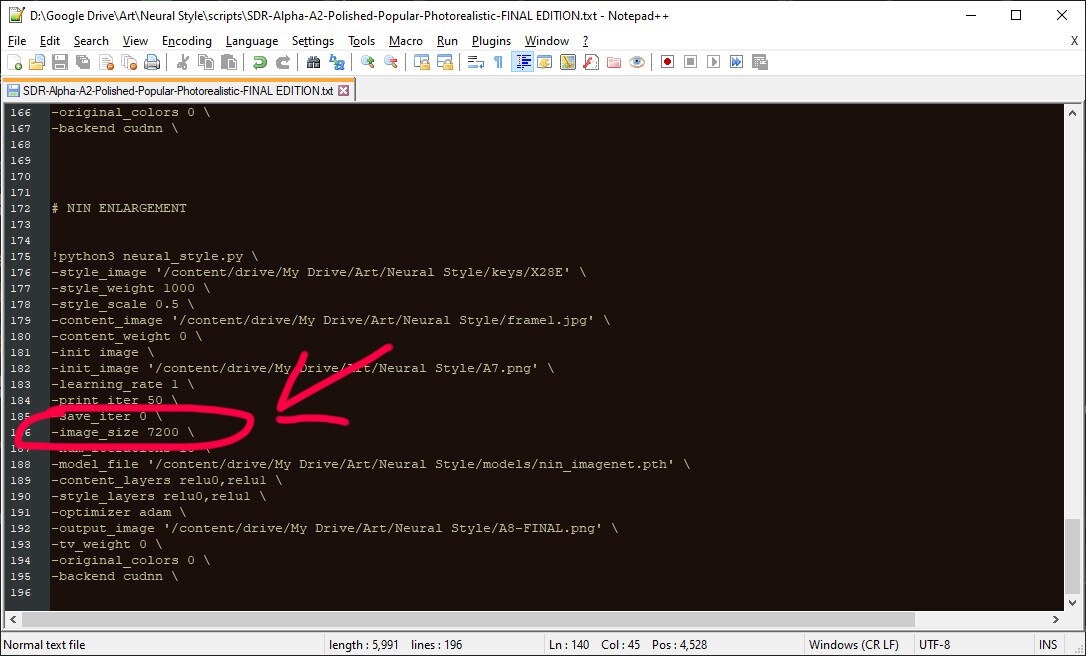Viewport: 1086px width, 656px height.
Task: Redo the action via toolbar arrow
Action: [283, 62]
